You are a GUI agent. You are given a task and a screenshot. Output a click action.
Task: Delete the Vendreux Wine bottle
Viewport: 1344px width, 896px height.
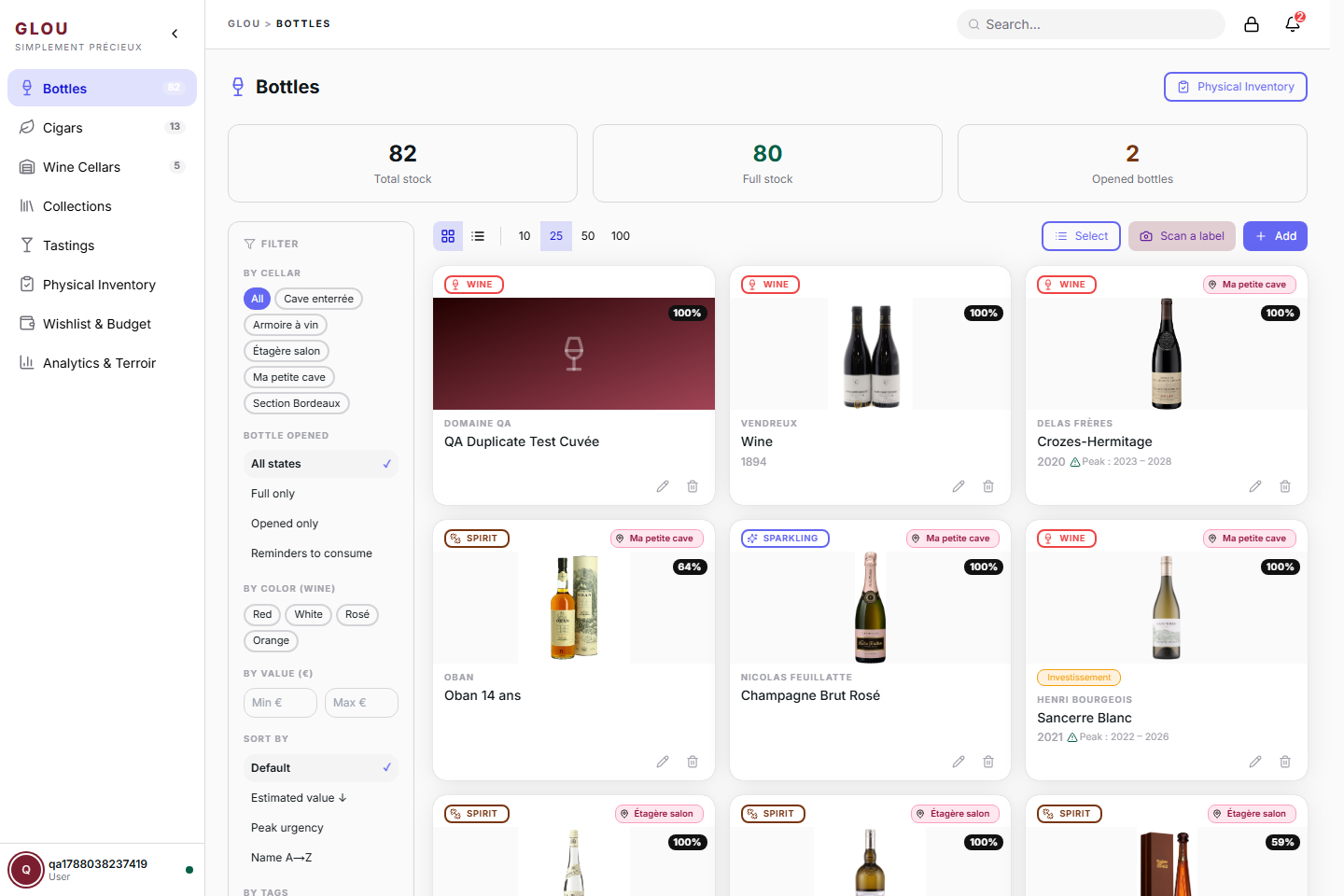(x=988, y=486)
